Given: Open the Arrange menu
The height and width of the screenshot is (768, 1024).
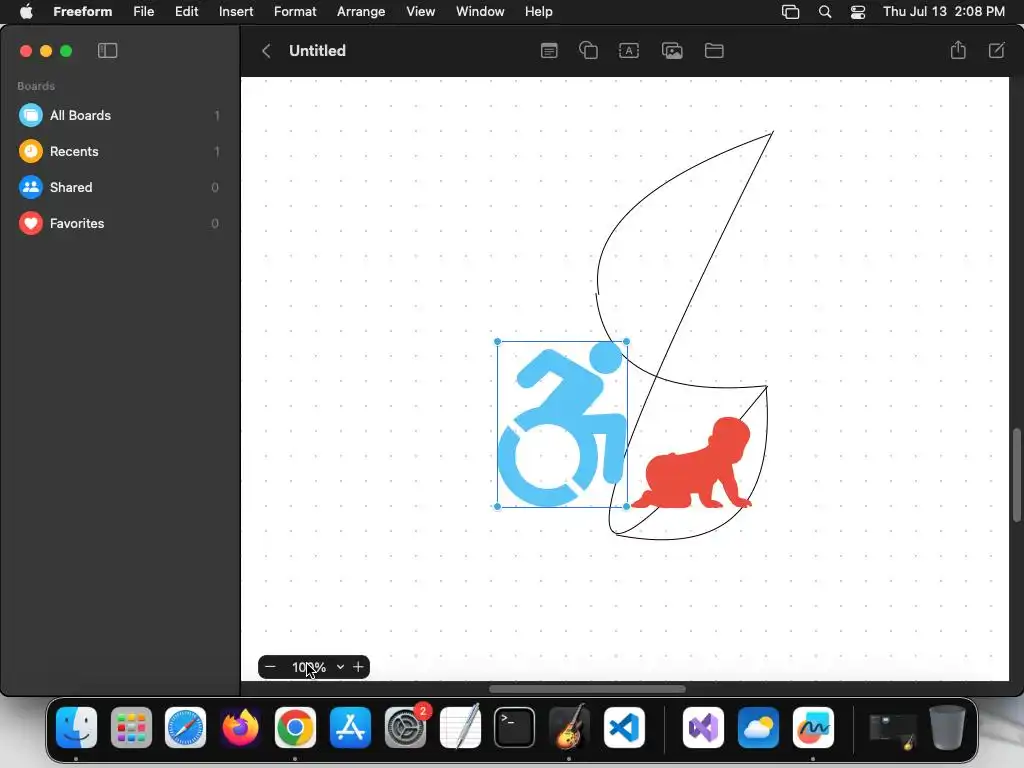Looking at the screenshot, I should (360, 12).
